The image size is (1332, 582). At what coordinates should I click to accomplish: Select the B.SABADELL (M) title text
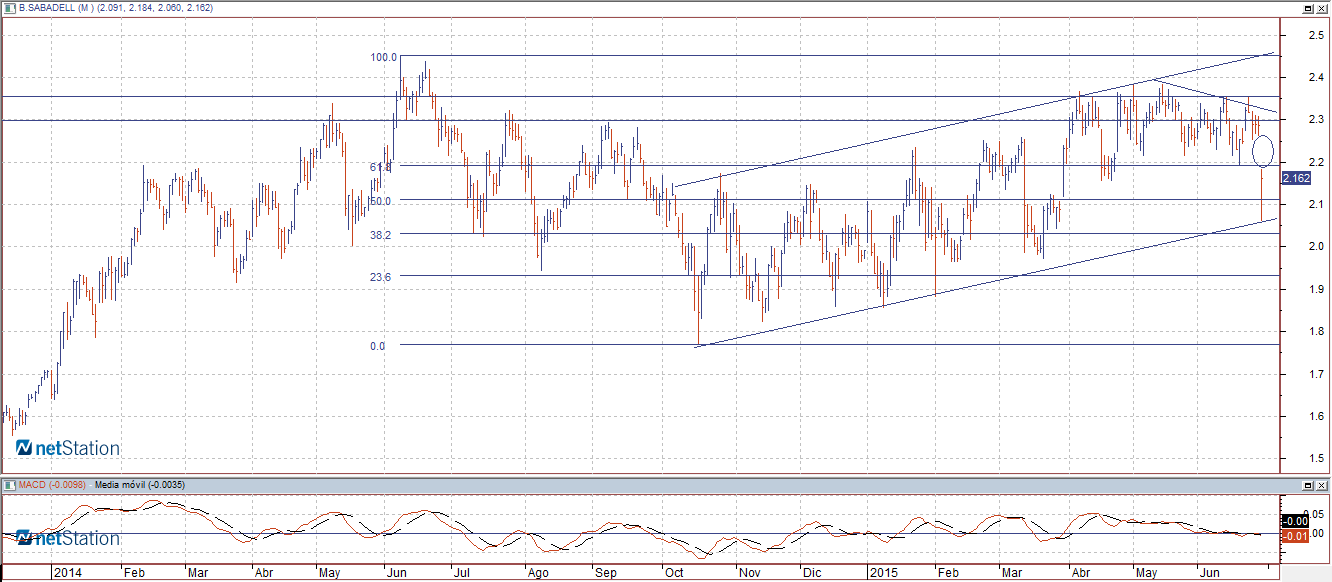pyautogui.click(x=57, y=8)
